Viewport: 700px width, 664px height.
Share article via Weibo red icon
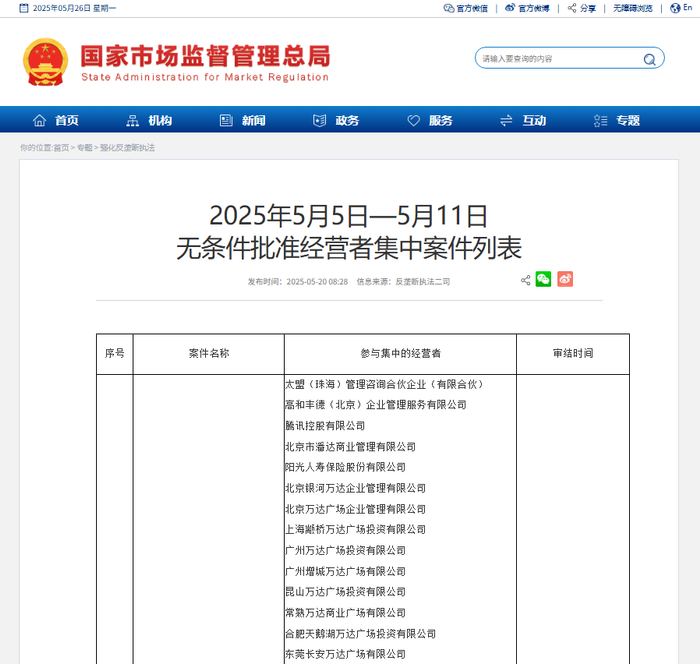point(565,280)
